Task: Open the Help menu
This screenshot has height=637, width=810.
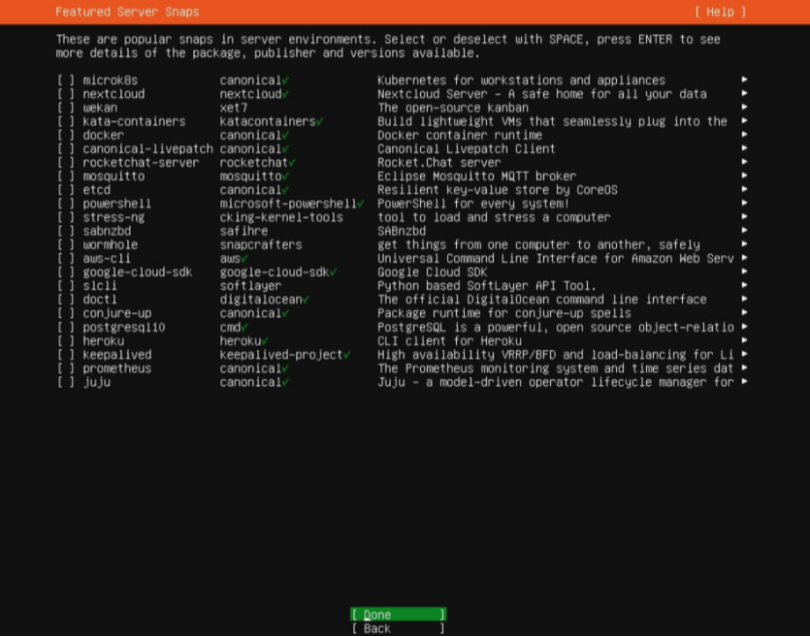Action: pyautogui.click(x=719, y=12)
